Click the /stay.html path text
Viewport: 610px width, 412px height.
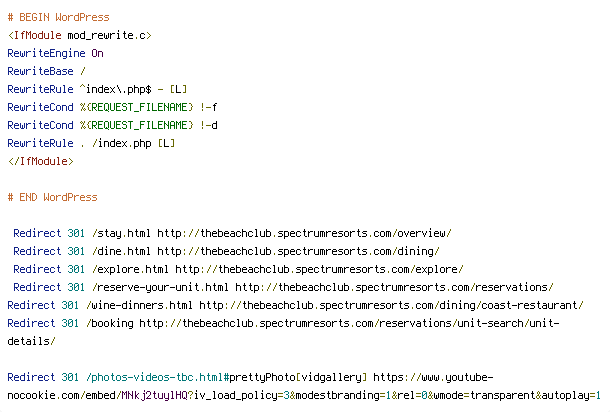point(121,233)
